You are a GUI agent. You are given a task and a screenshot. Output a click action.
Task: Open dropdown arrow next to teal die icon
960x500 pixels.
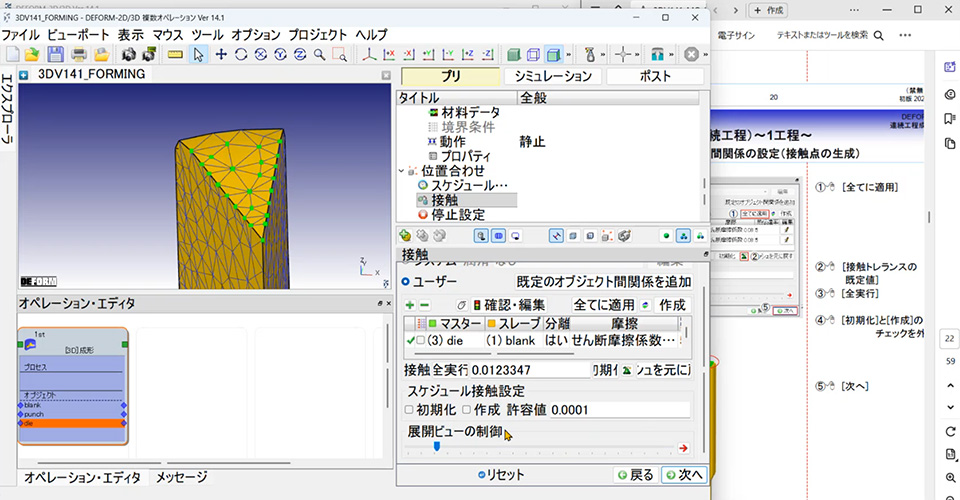point(671,54)
